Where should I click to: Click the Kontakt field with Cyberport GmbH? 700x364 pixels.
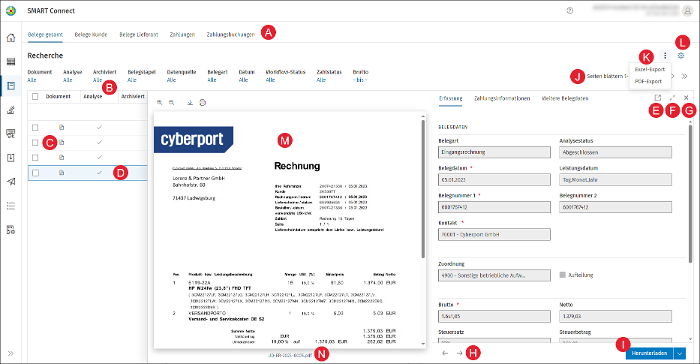click(x=494, y=234)
